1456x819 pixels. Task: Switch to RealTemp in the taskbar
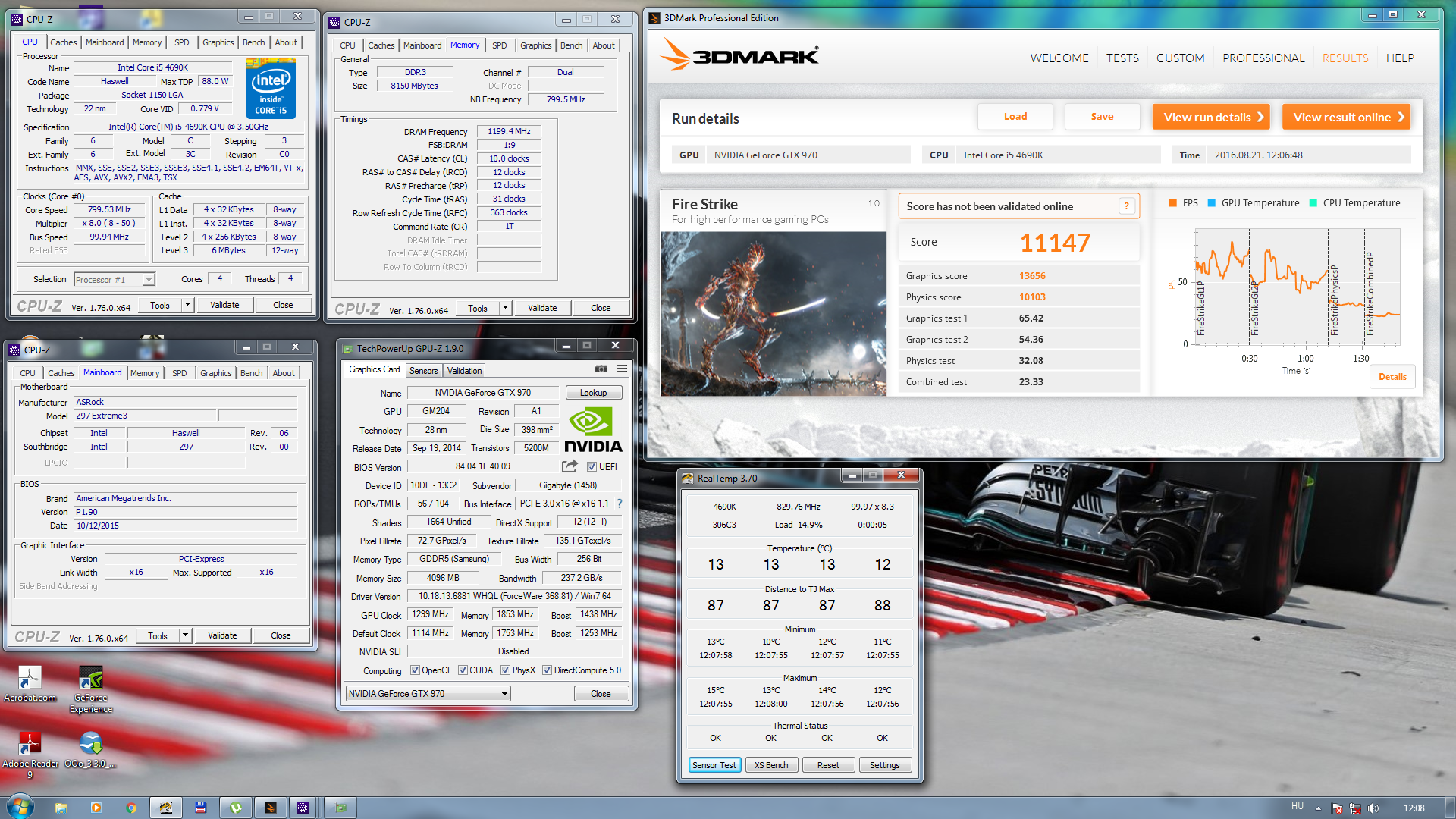tap(166, 808)
